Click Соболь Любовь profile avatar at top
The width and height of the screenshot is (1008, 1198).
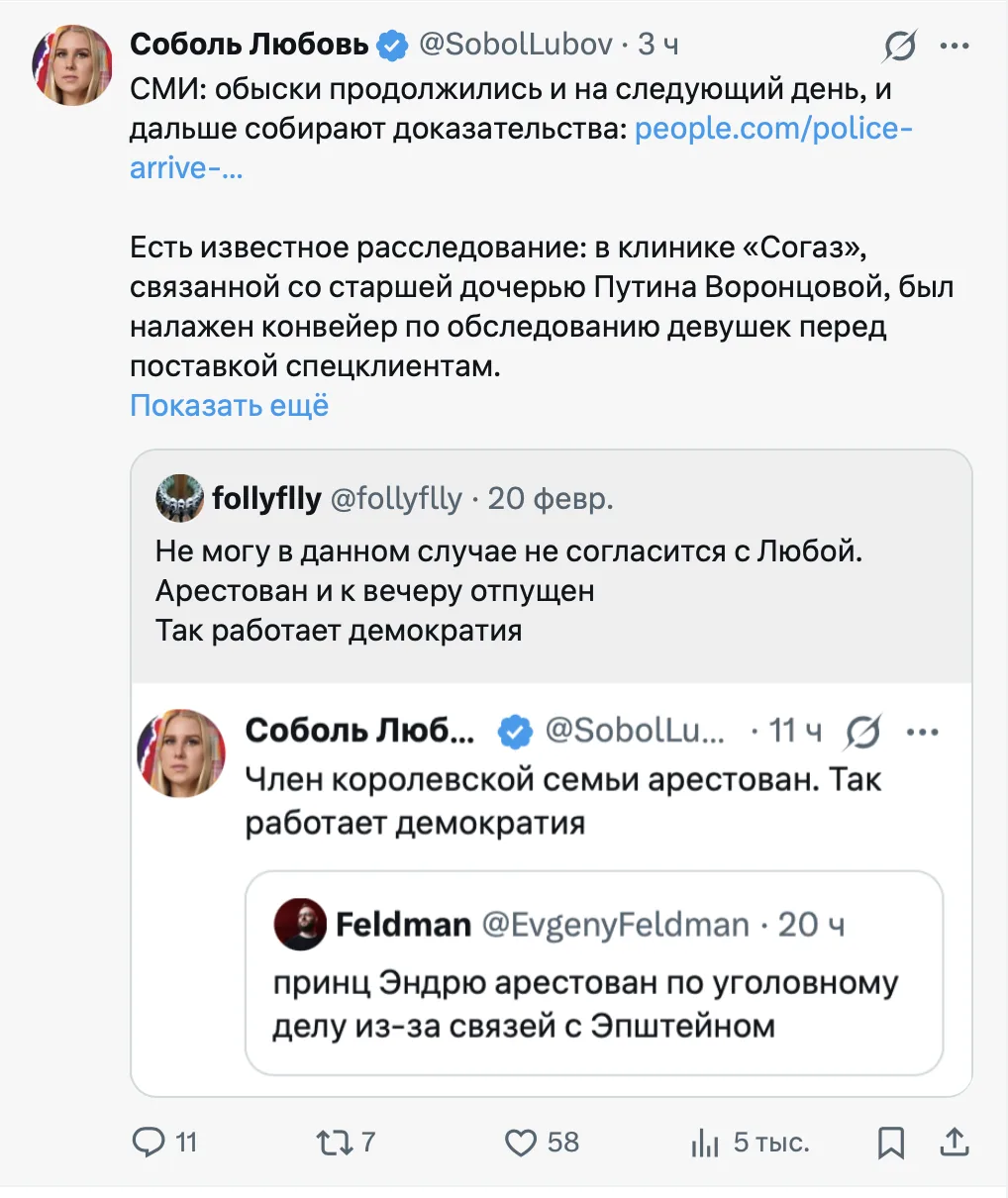pos(73,65)
